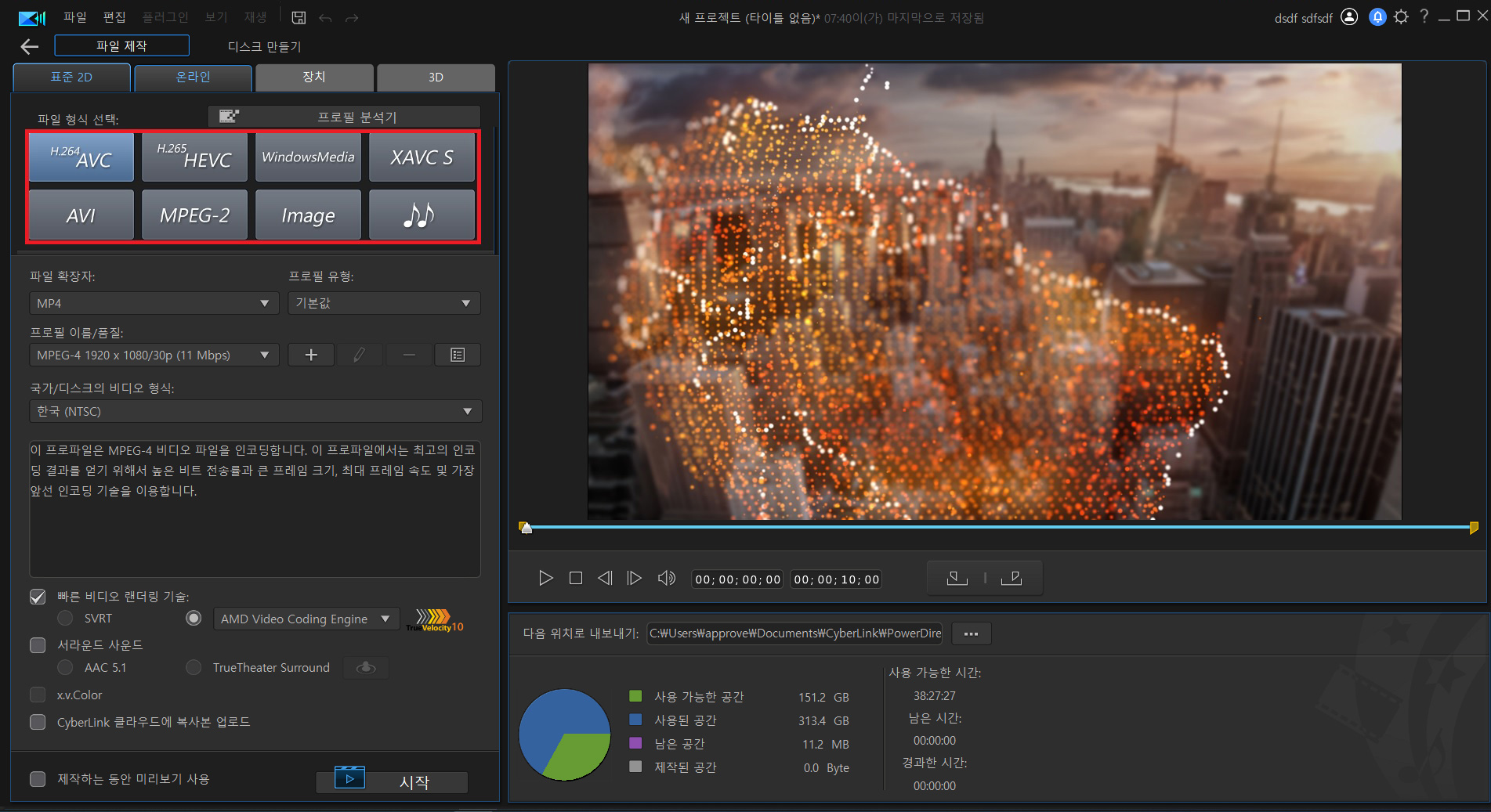Open settings gear icon in title bar

(1402, 17)
